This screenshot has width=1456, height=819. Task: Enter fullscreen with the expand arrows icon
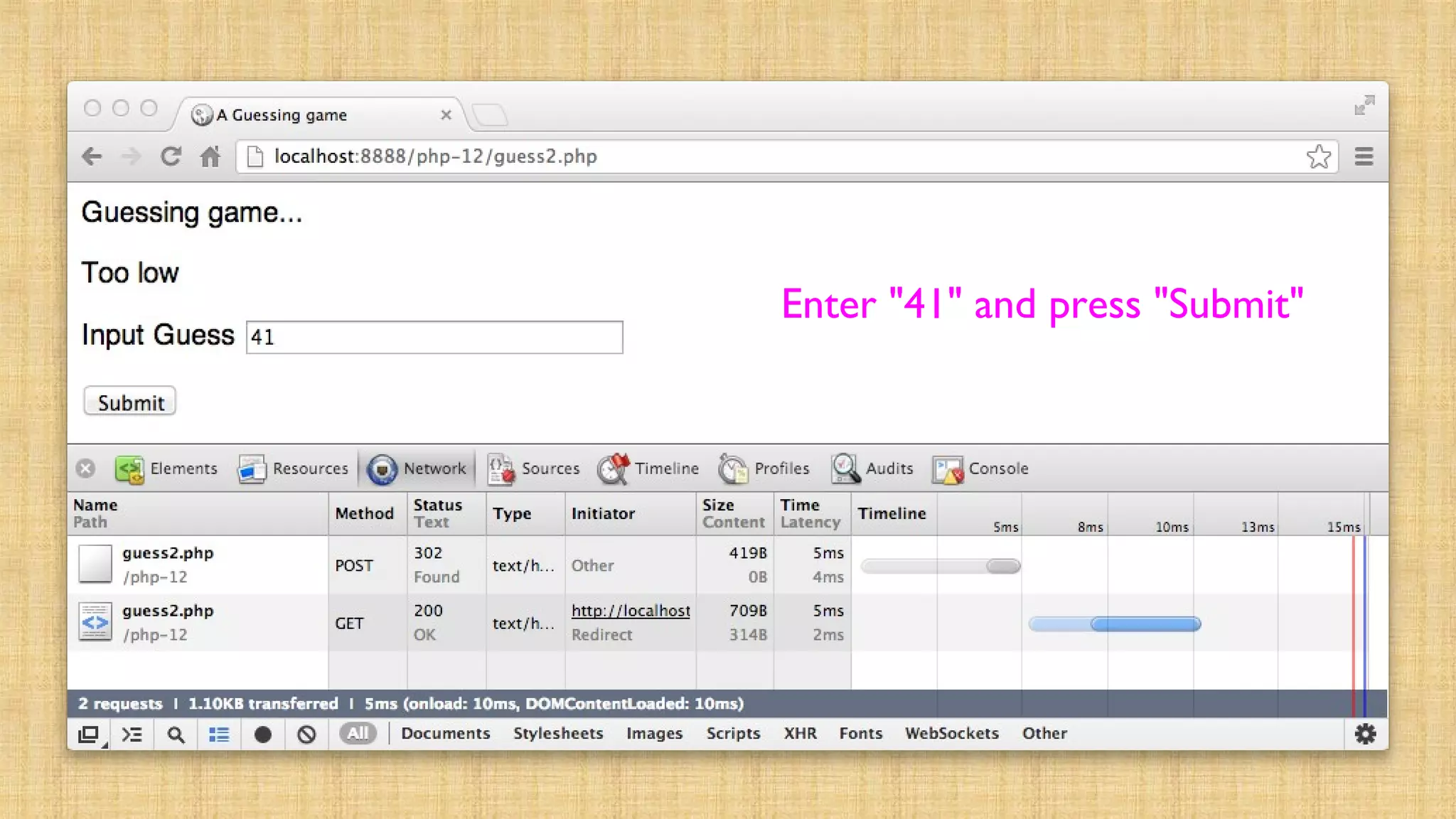(1364, 105)
